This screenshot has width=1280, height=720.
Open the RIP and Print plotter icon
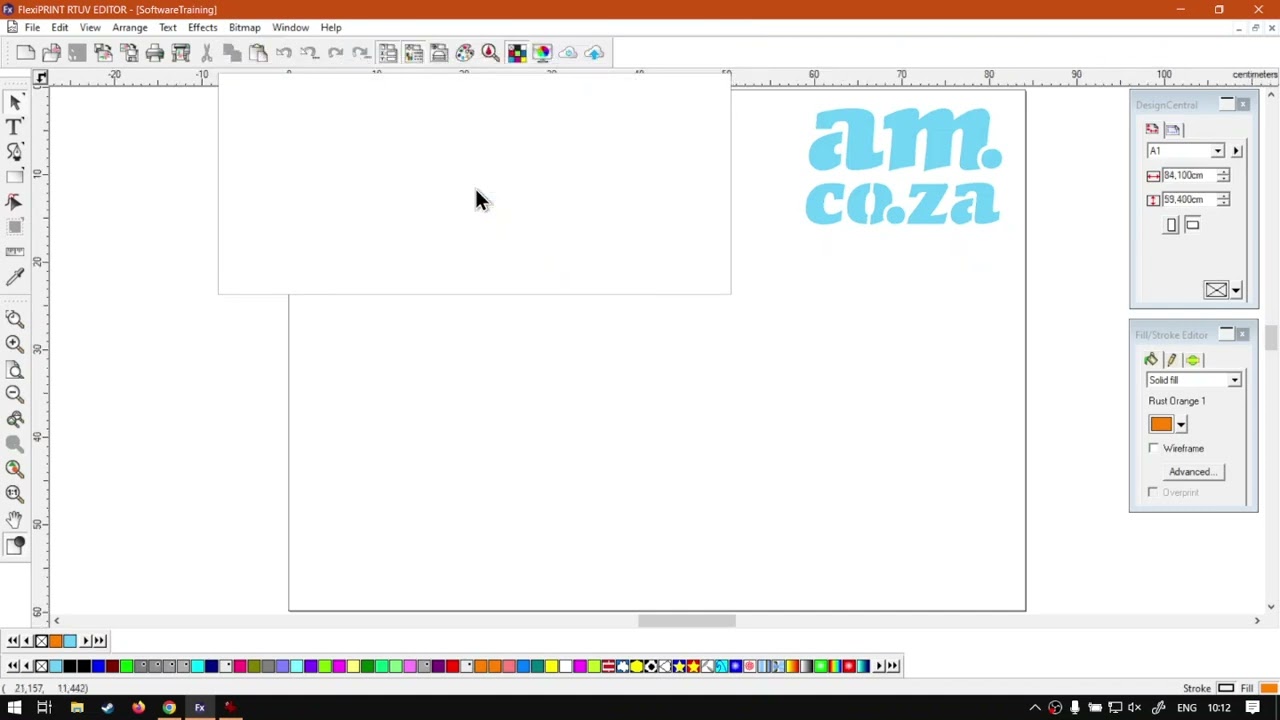pos(181,53)
